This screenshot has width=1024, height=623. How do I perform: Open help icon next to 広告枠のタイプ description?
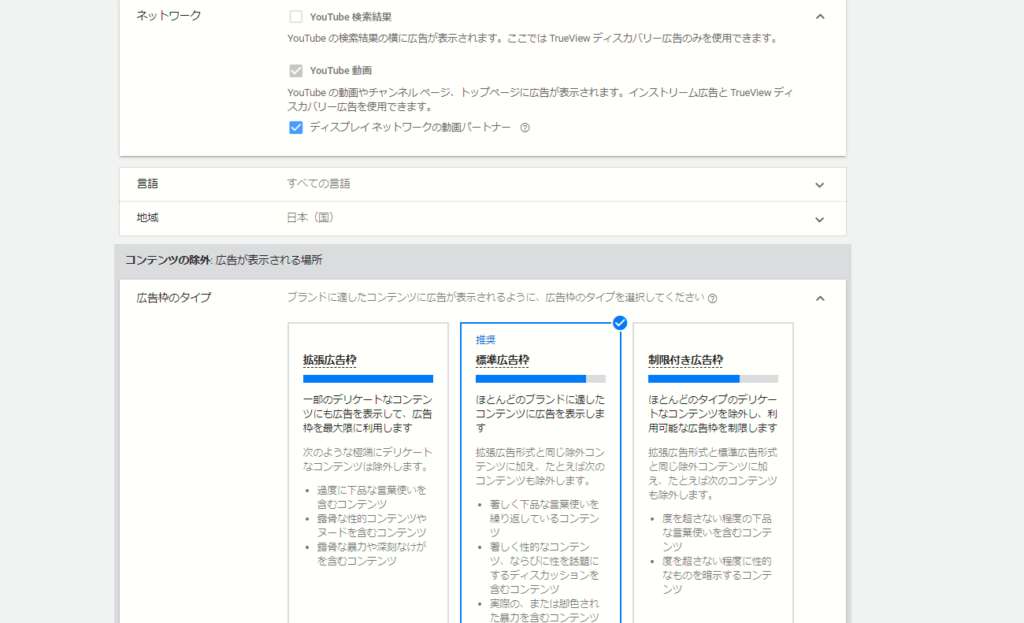(x=712, y=298)
